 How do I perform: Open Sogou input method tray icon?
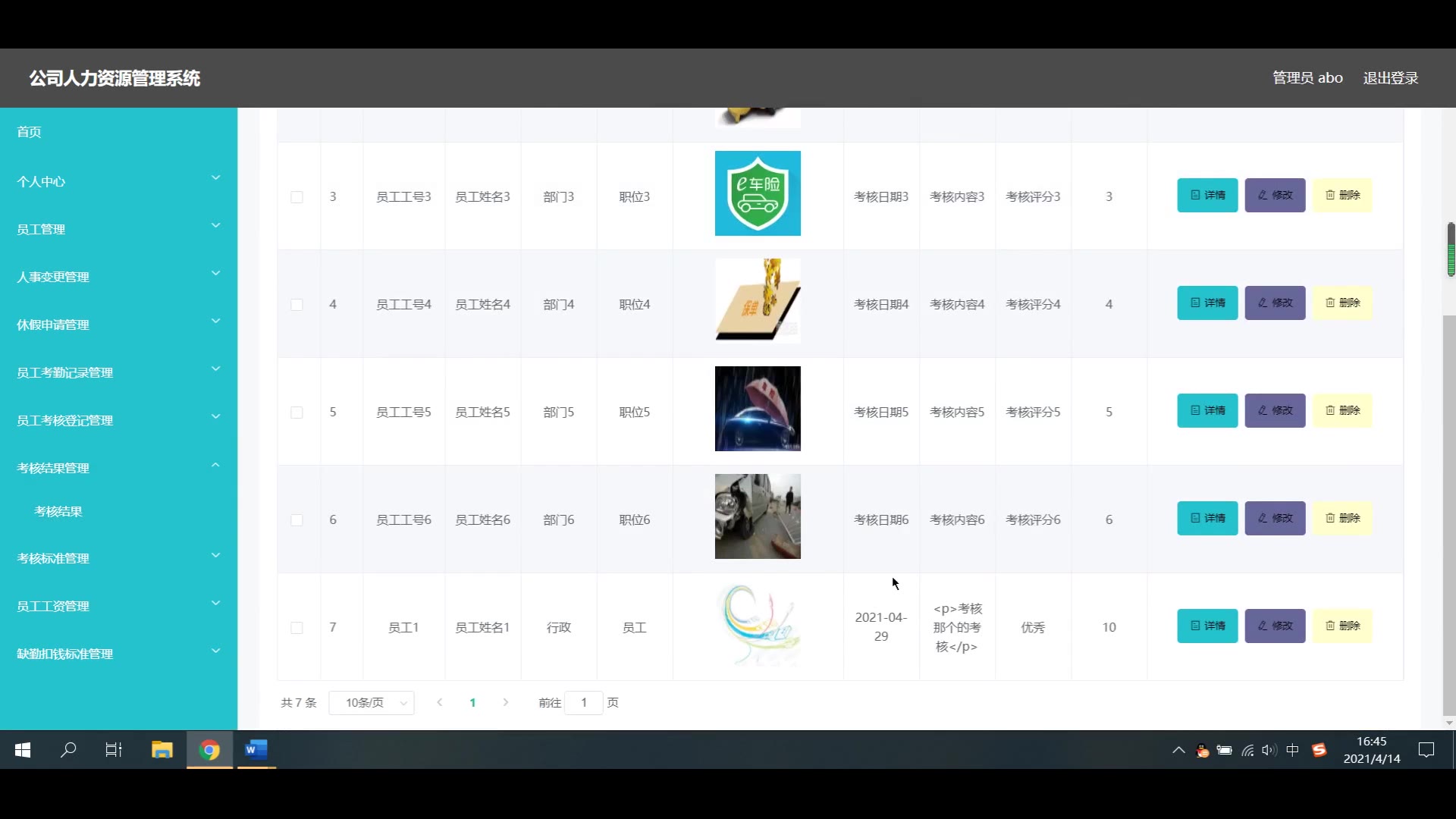(1319, 750)
